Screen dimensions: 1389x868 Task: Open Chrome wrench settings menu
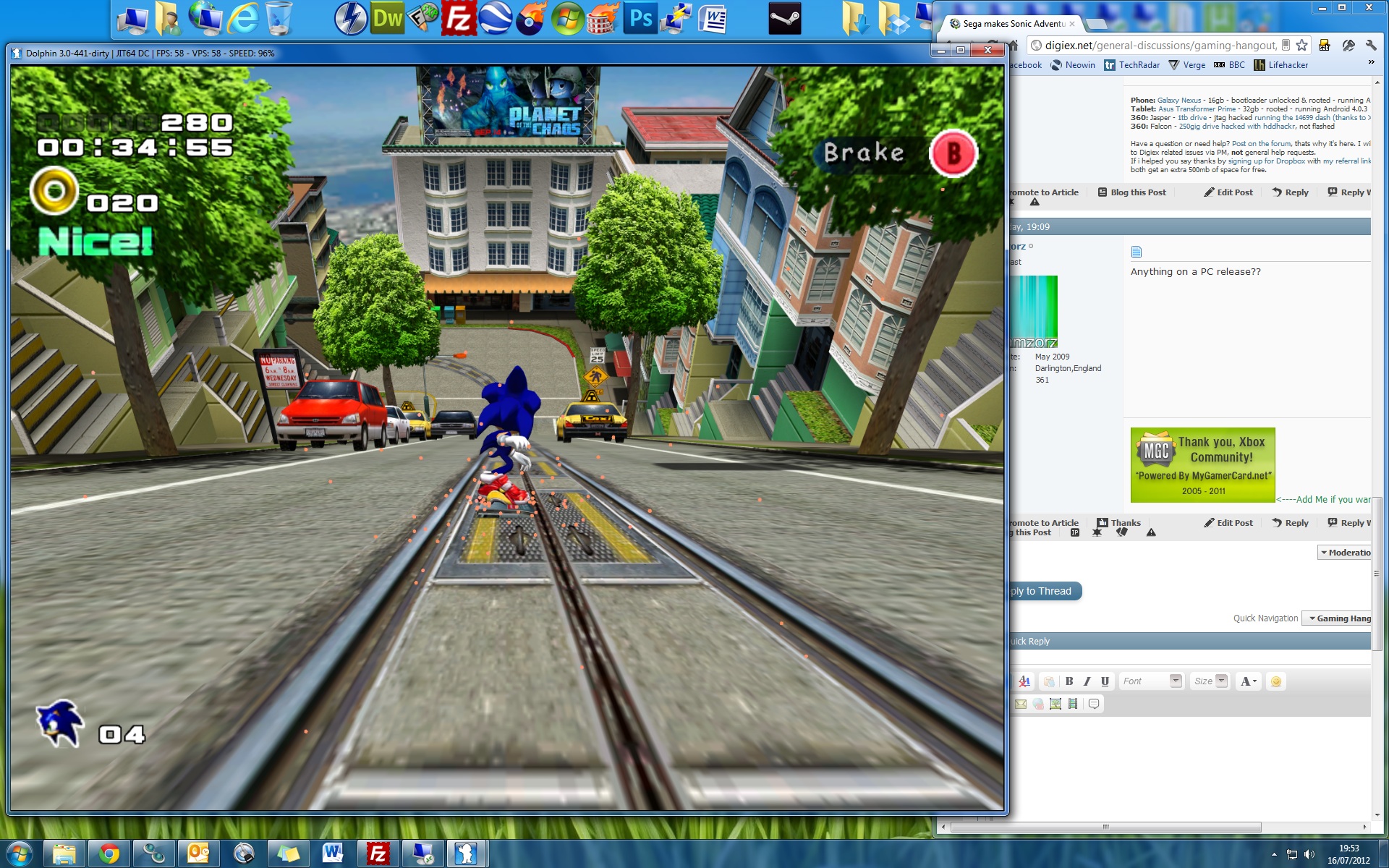[x=1370, y=45]
